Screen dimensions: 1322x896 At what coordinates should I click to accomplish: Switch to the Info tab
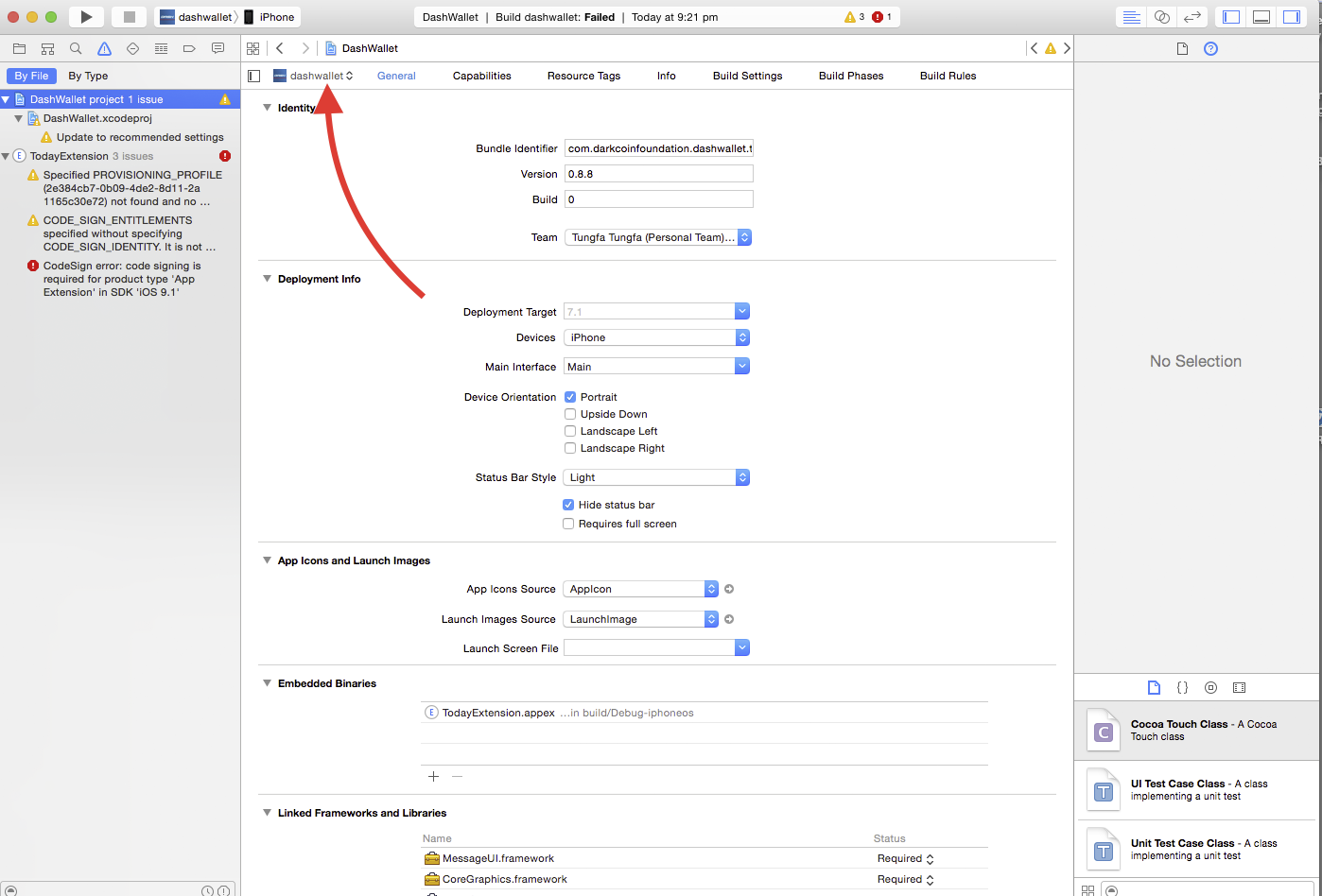click(x=667, y=76)
